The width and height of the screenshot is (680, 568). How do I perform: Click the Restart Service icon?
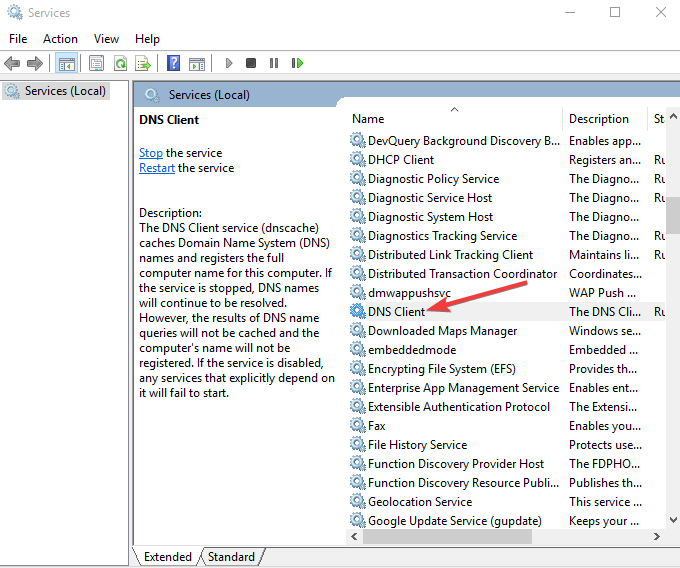(x=297, y=63)
